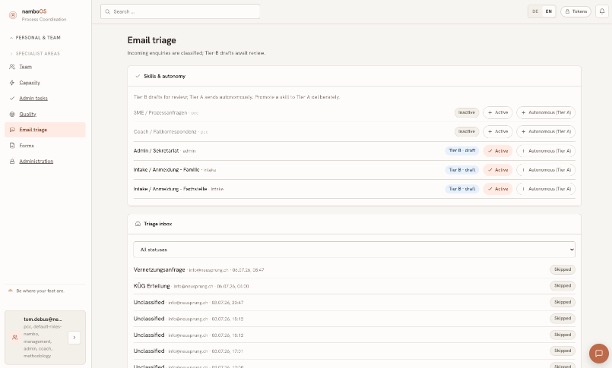
Task: Click Tier B draft badge on Admin / Sekretariat
Action: point(462,151)
